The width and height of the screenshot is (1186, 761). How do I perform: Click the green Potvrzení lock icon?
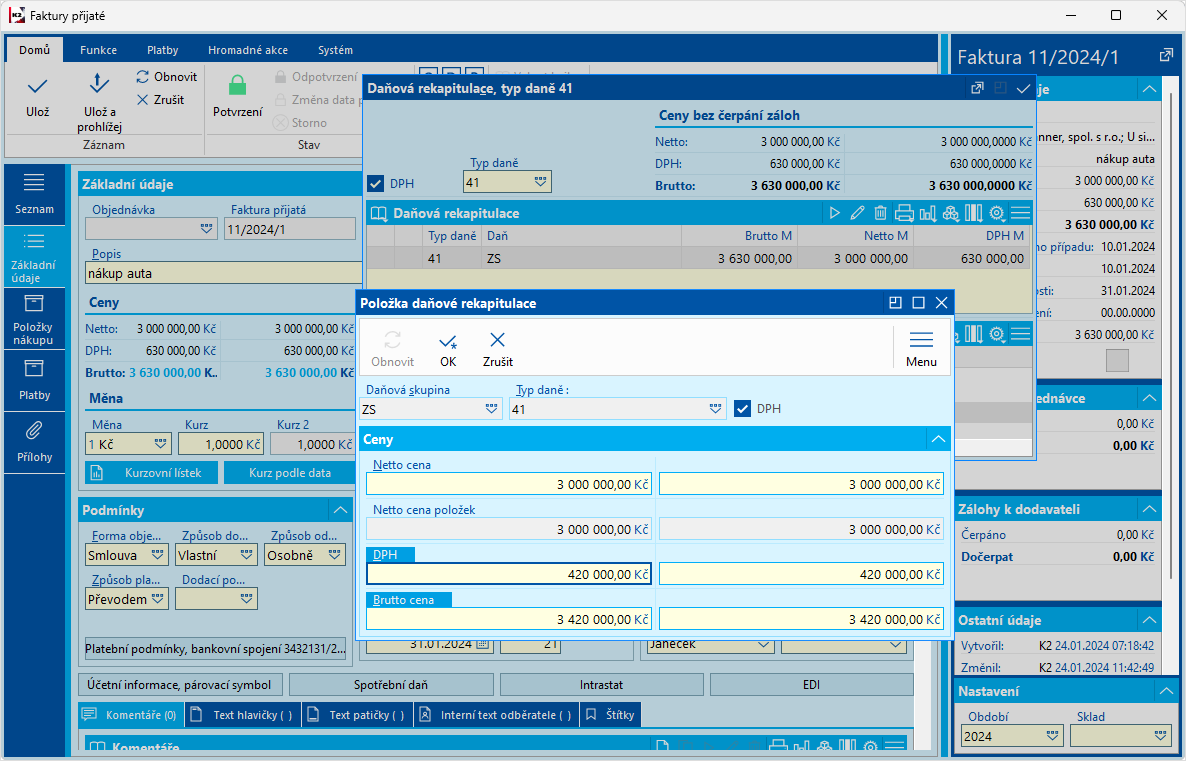click(x=238, y=85)
